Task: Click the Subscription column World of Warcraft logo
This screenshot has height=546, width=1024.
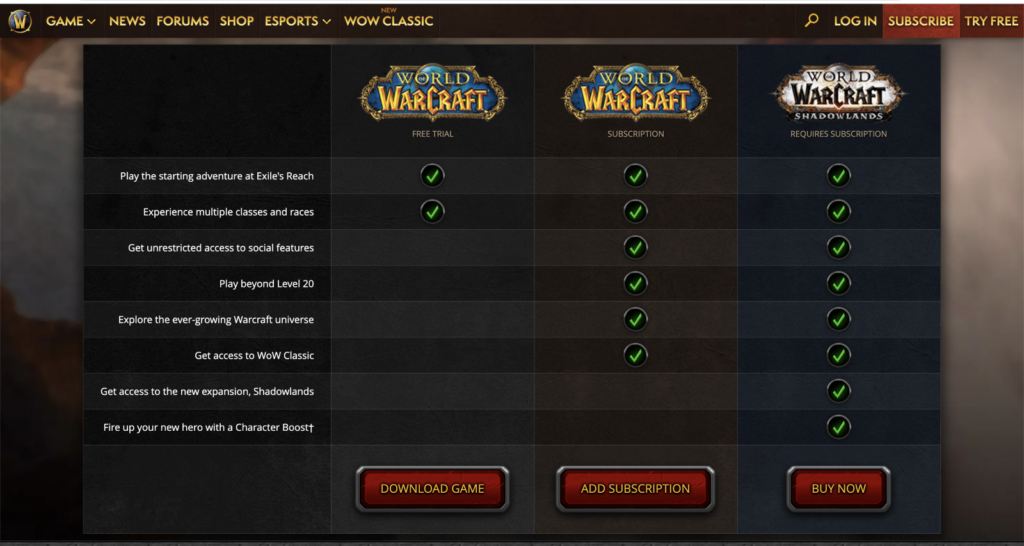Action: pos(635,92)
